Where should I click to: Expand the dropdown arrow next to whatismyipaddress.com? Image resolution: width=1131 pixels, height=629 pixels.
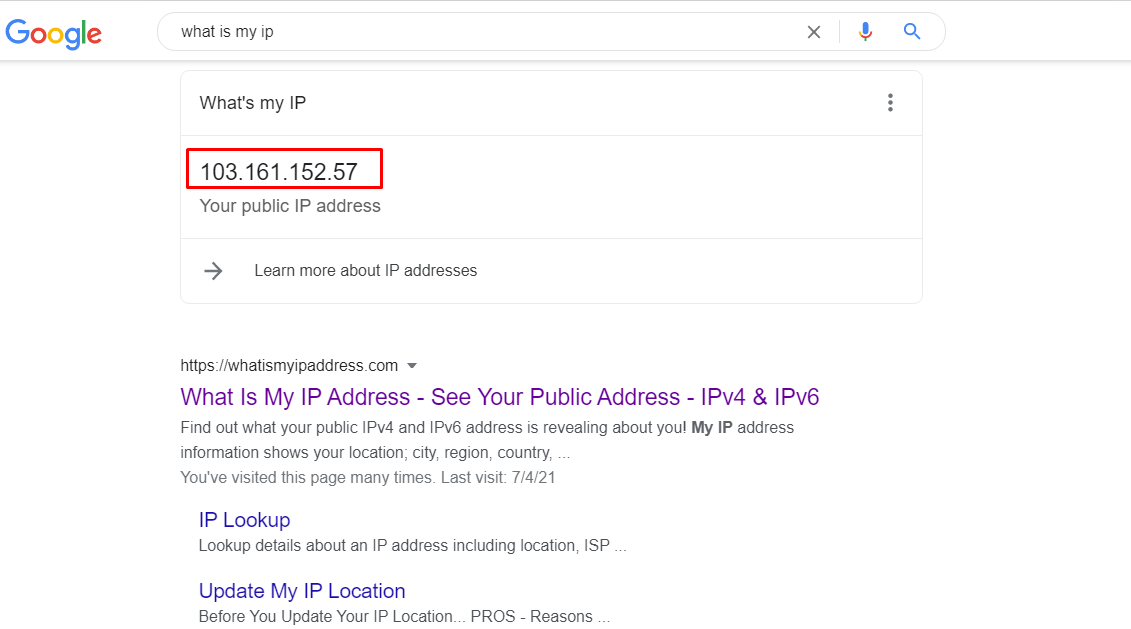[412, 366]
